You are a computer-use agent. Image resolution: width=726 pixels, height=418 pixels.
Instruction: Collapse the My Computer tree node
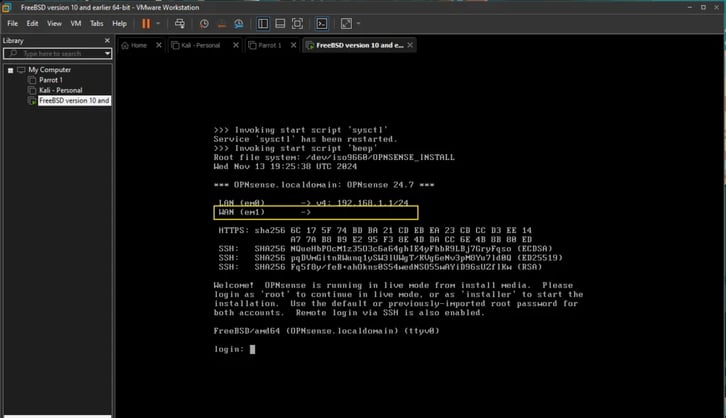[10, 70]
